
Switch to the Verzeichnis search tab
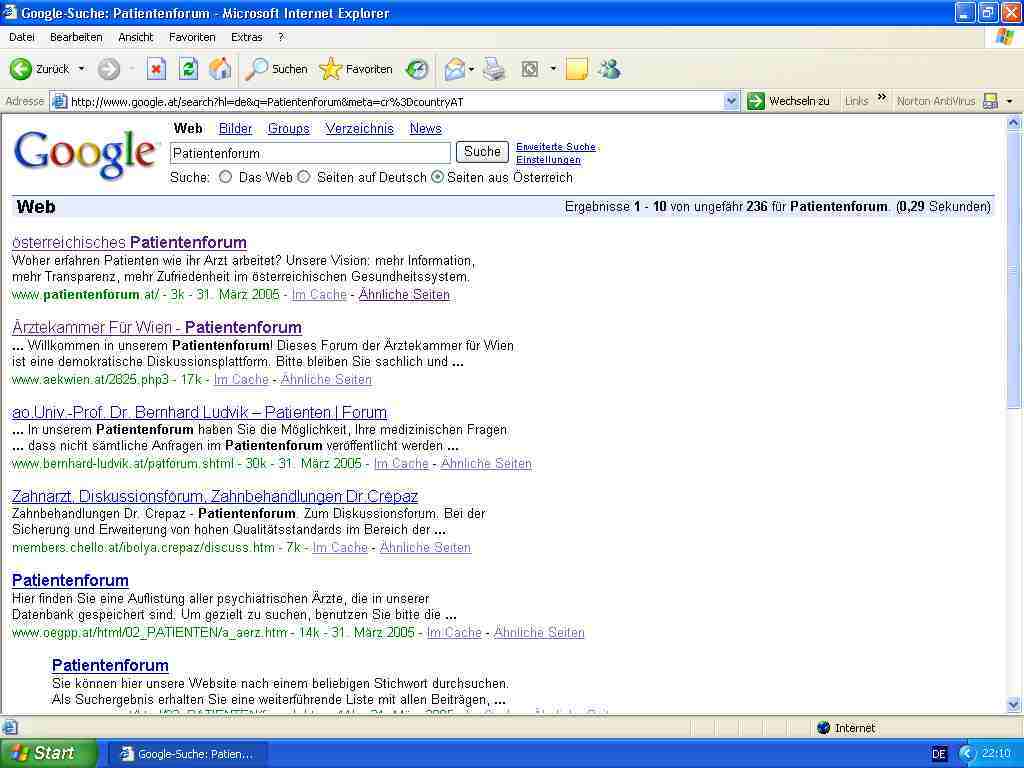coord(360,129)
